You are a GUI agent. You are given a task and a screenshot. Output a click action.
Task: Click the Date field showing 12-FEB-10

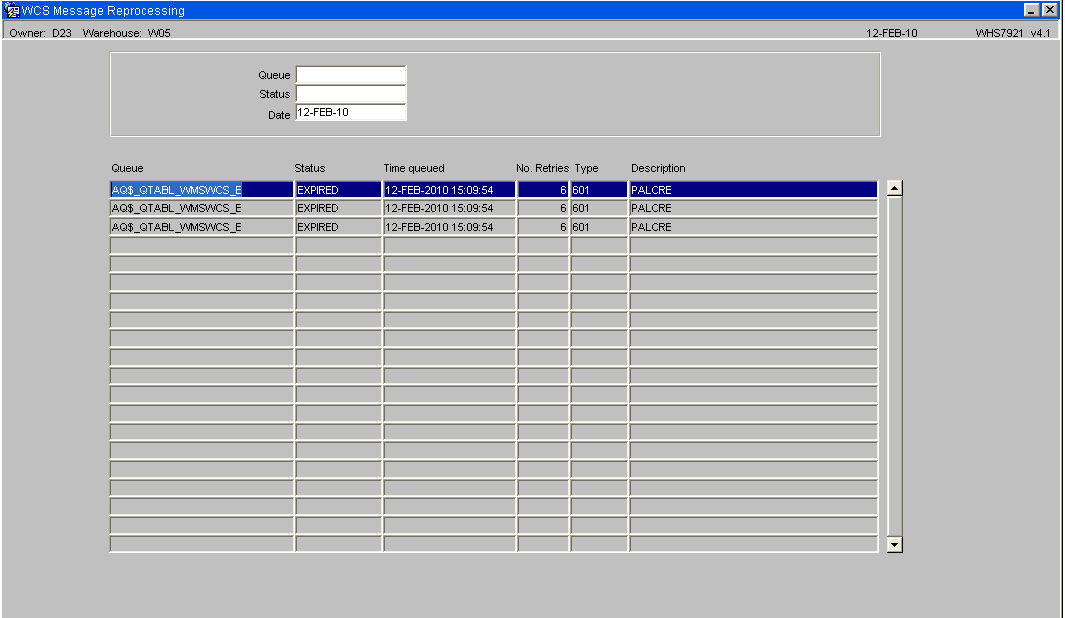tap(351, 113)
